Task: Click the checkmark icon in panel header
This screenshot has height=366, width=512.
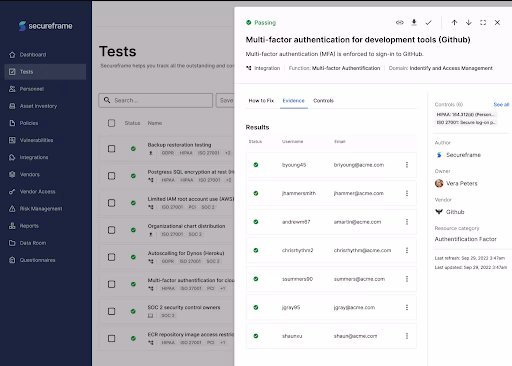Action: coord(428,22)
